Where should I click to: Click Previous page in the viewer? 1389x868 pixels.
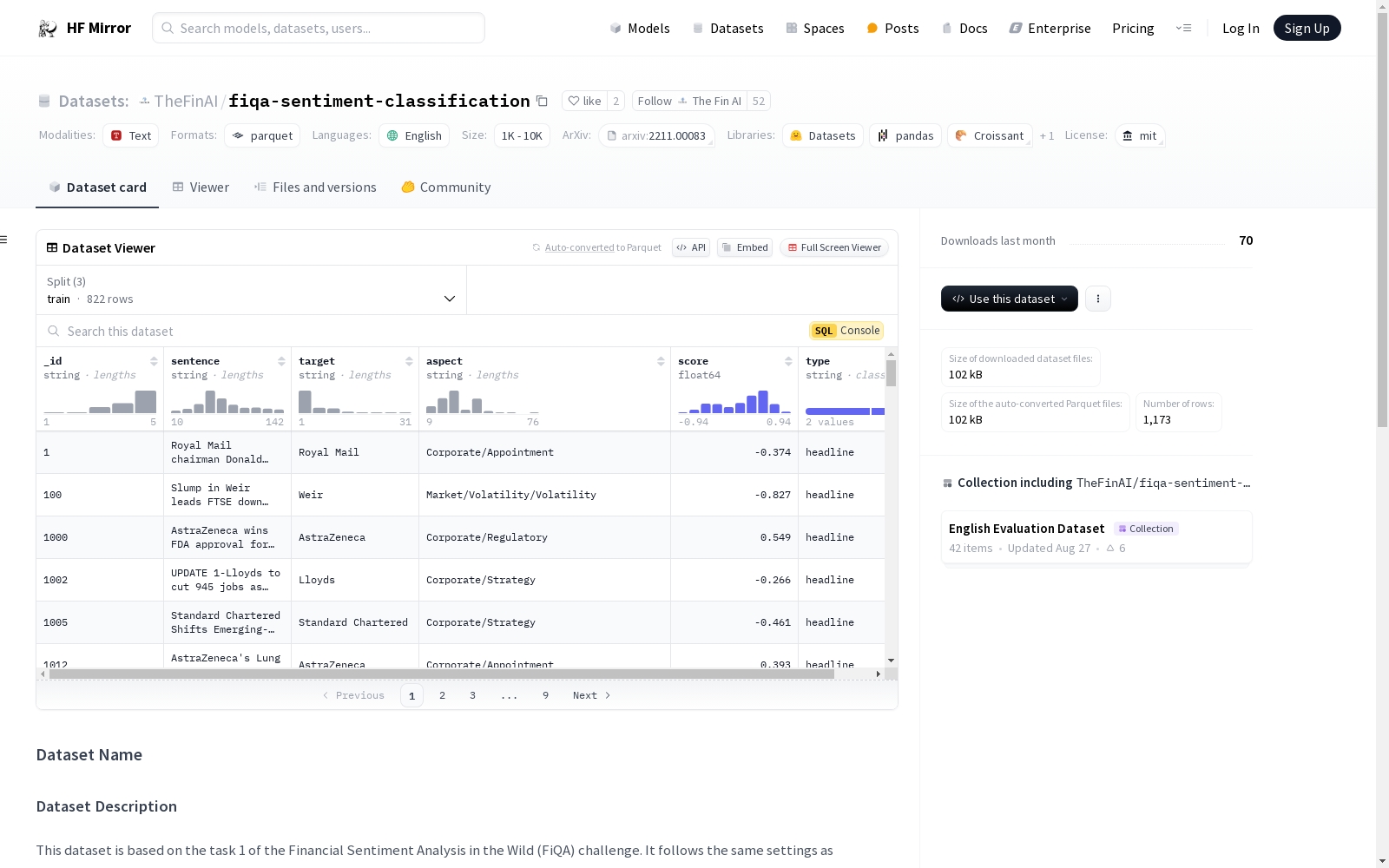pyautogui.click(x=353, y=695)
